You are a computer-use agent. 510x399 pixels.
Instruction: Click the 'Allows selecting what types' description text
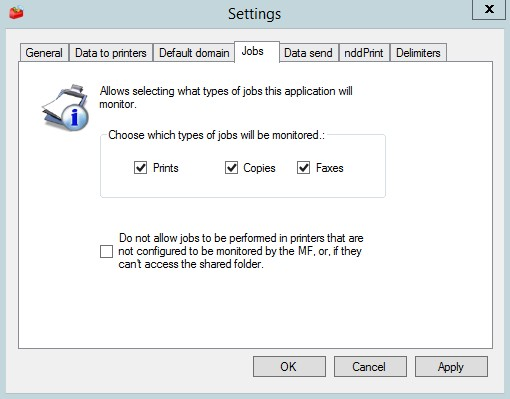point(226,97)
